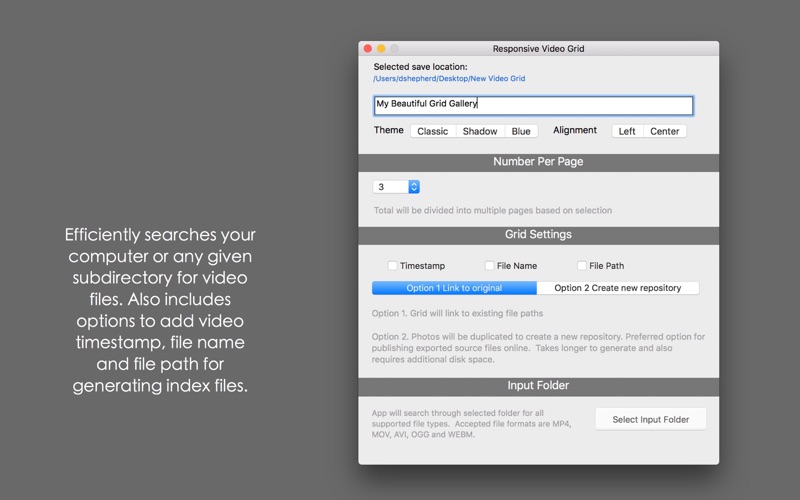Click the Select Input Folder button

point(651,419)
